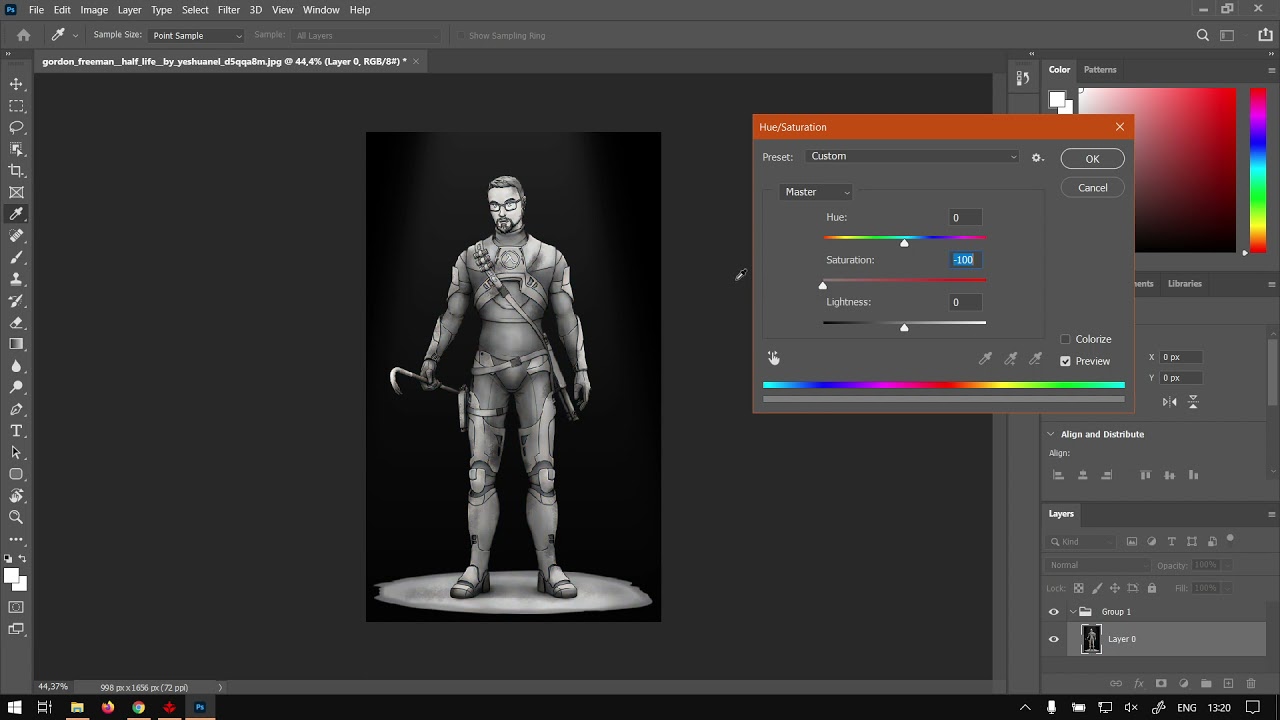Image resolution: width=1280 pixels, height=720 pixels.
Task: Switch to the Patterns tab
Action: (x=1100, y=70)
